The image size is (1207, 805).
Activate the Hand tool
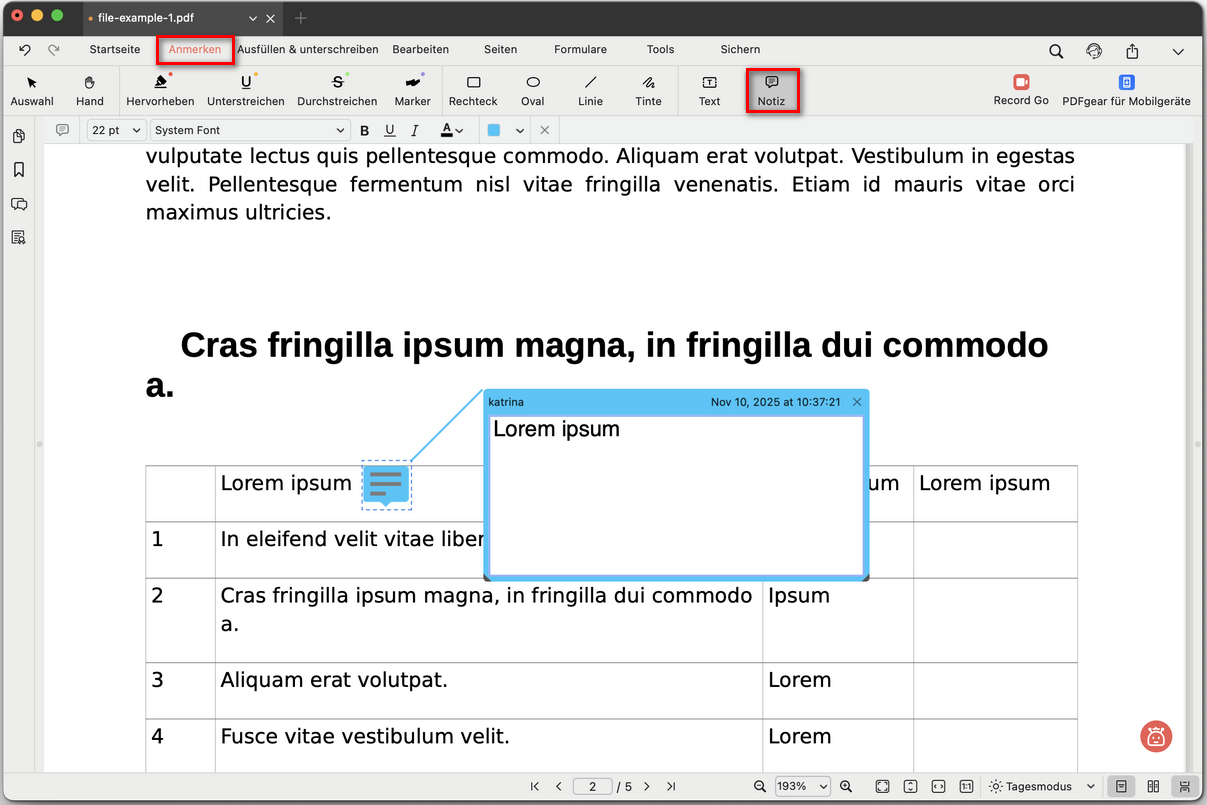point(90,90)
